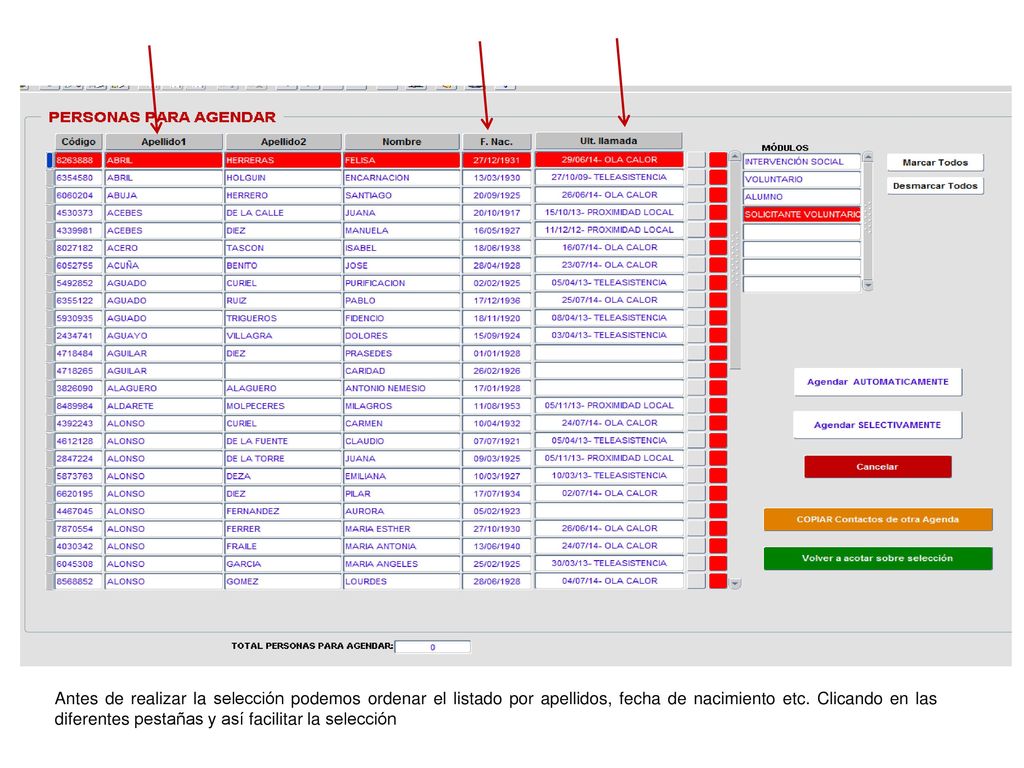The width and height of the screenshot is (1024, 768).
Task: Select the SOLICITANTE VOLUNTARIO module
Action: [x=802, y=215]
